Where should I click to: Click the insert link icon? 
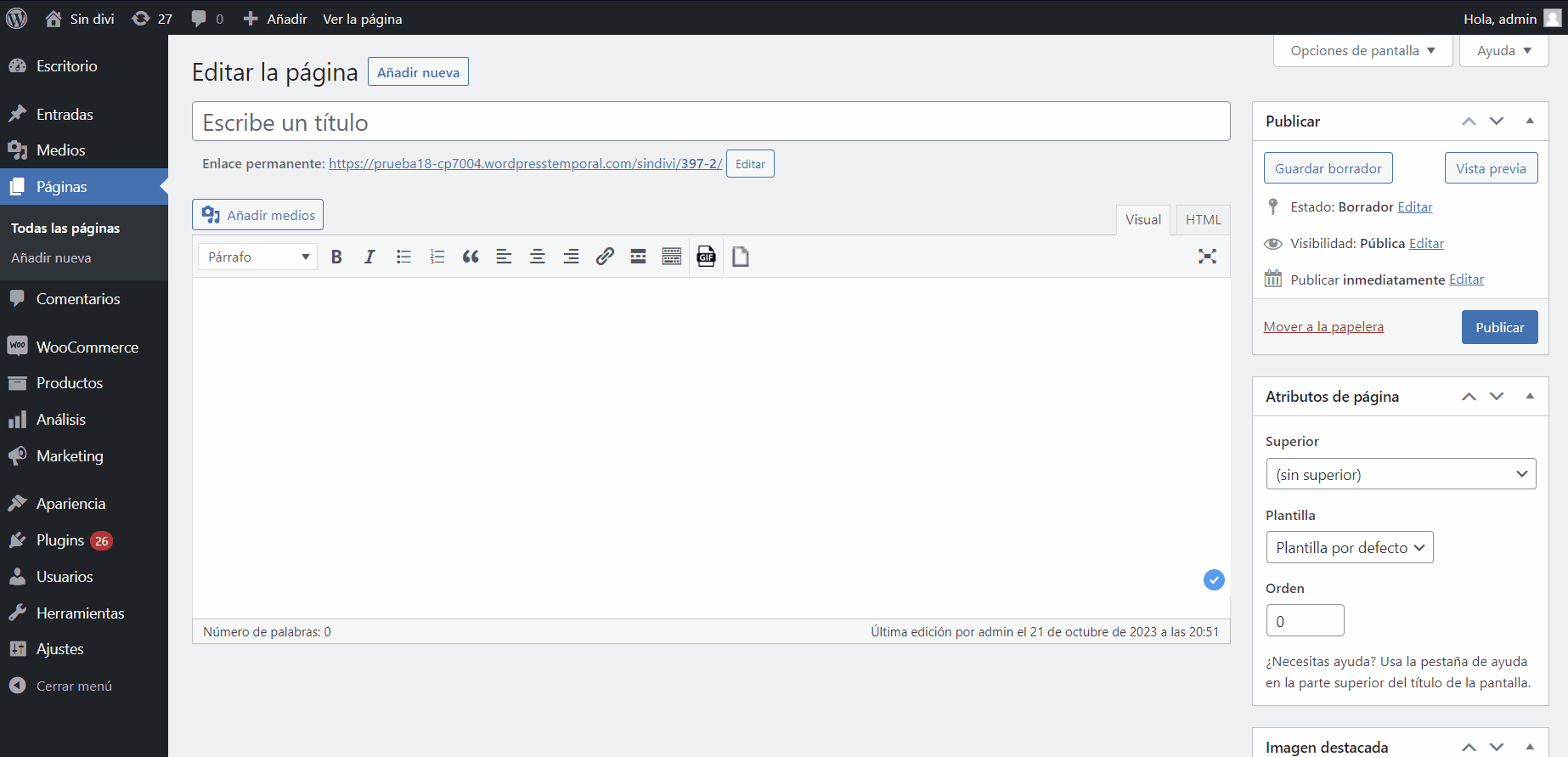click(x=605, y=257)
